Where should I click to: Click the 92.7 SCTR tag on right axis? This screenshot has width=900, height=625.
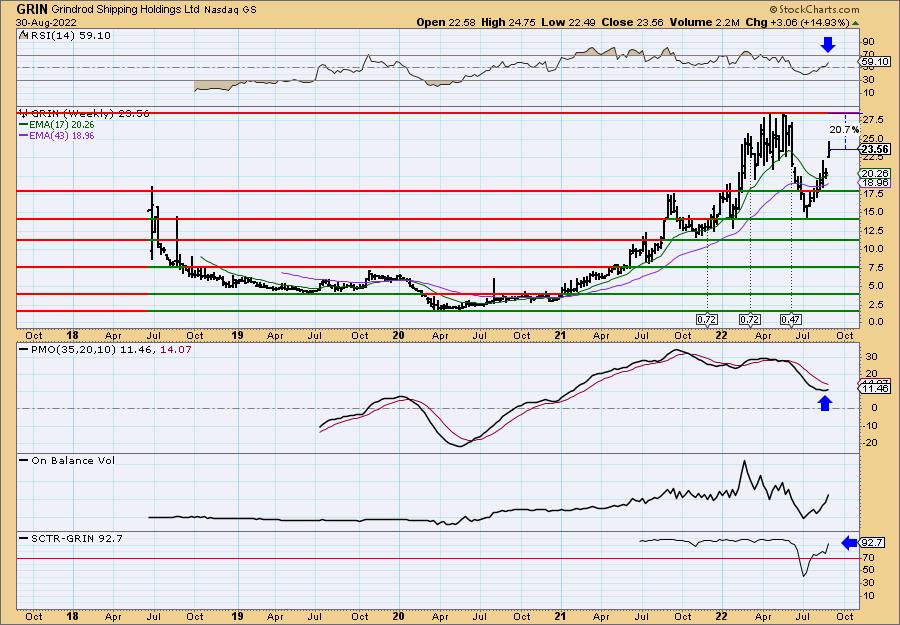click(x=873, y=542)
